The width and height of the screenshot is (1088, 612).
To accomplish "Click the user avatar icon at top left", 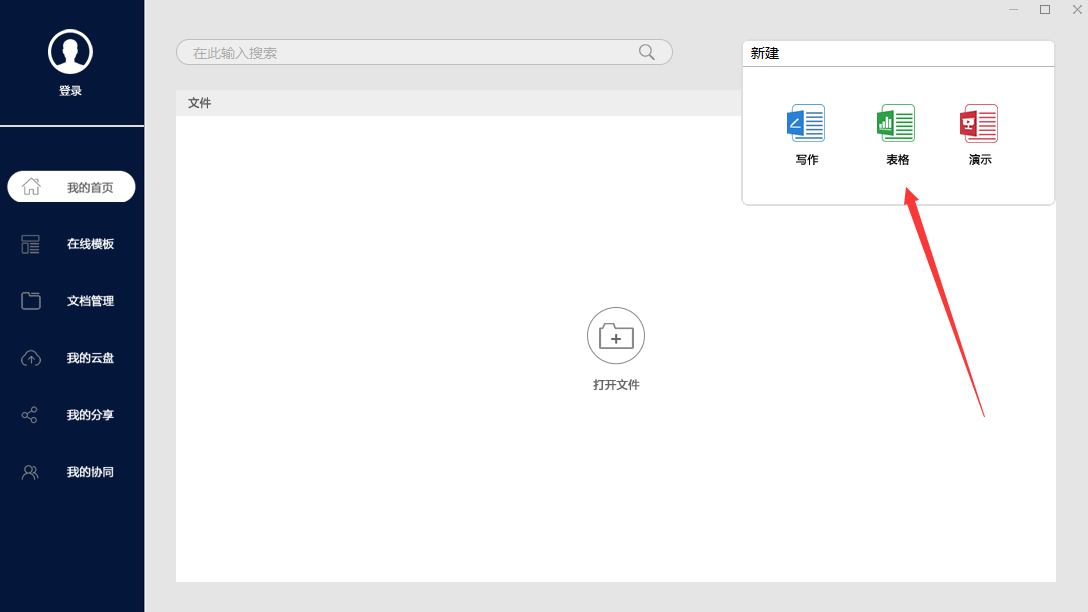I will point(70,50).
